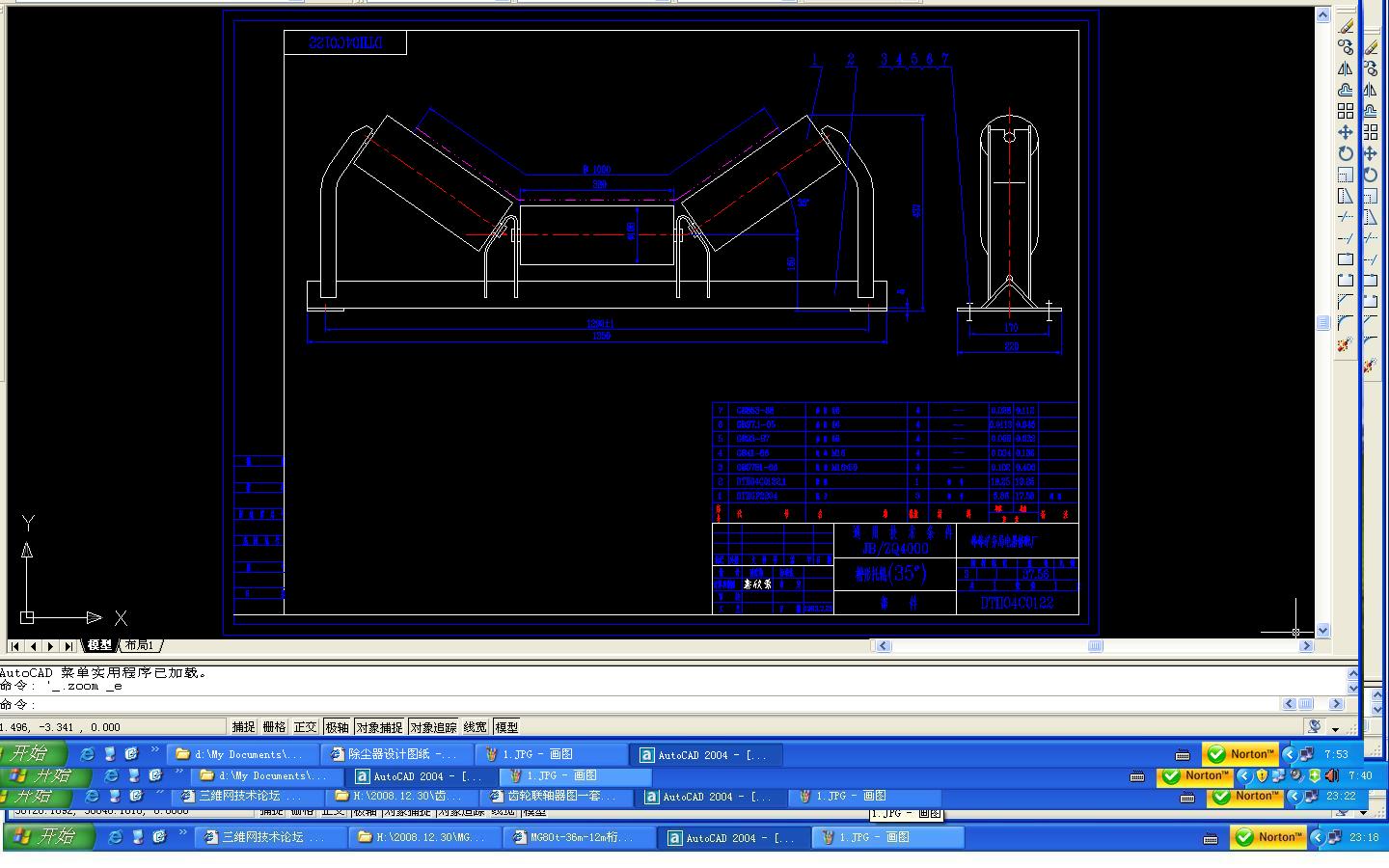
Task: Click horizontal scrollbar right arrow of drawing area
Action: [x=1307, y=646]
